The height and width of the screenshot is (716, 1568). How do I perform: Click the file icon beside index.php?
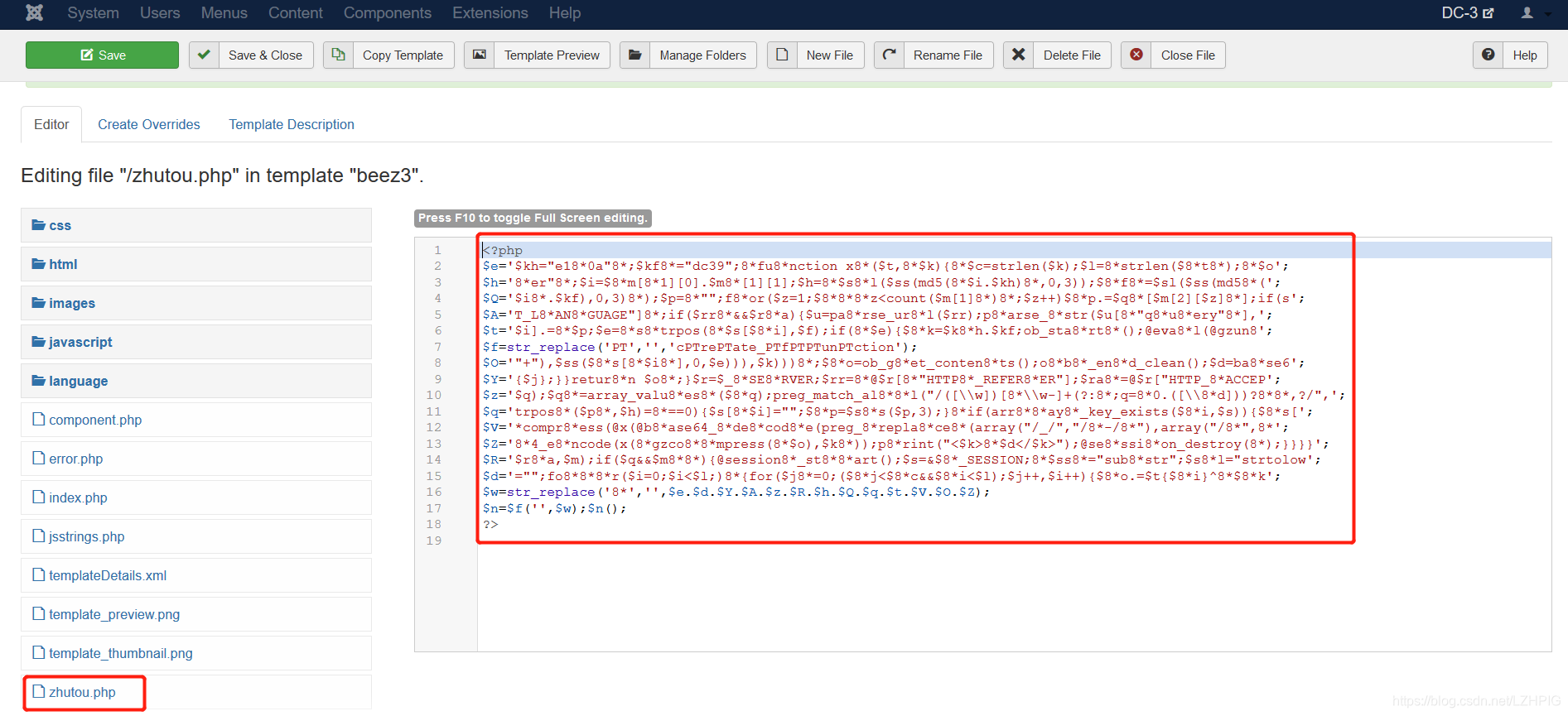coord(38,497)
